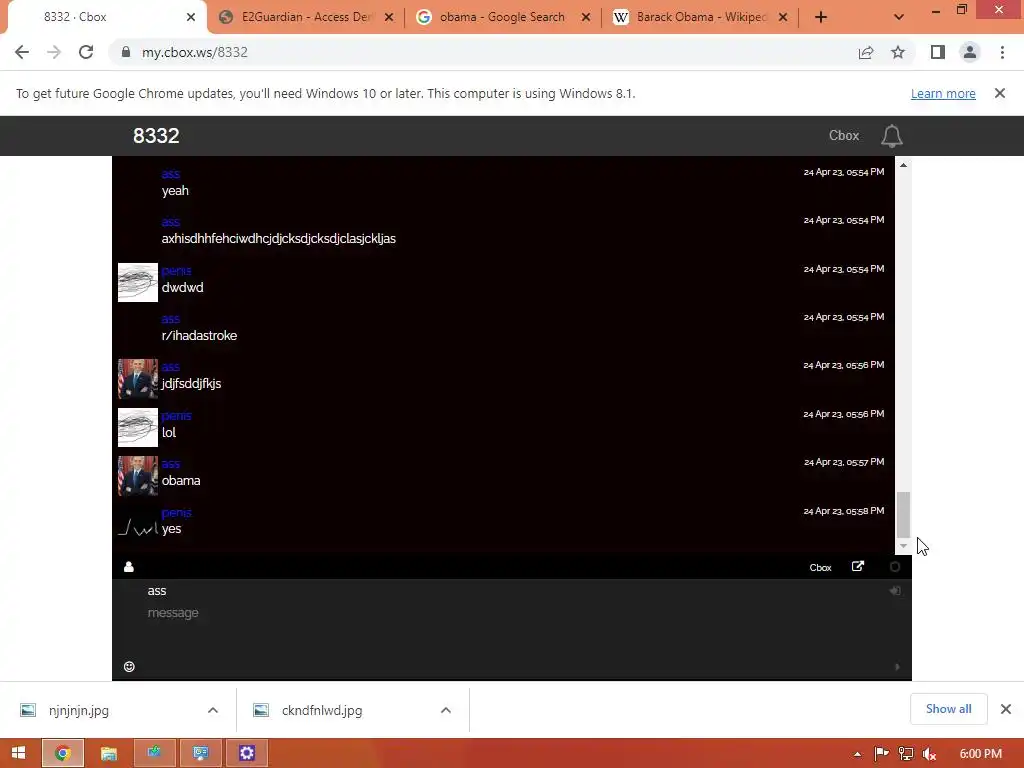Open Chrome side panel
The width and height of the screenshot is (1024, 768).
[x=938, y=52]
